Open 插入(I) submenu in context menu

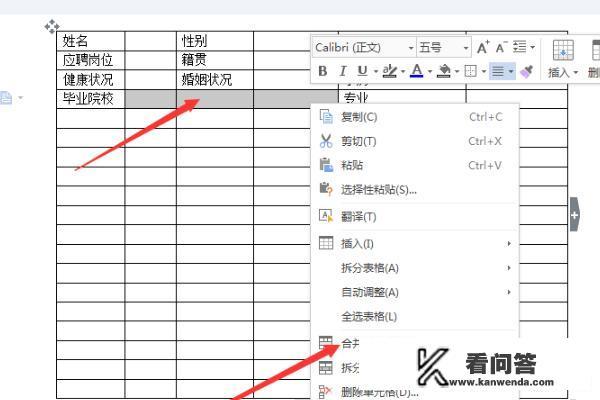(x=415, y=243)
